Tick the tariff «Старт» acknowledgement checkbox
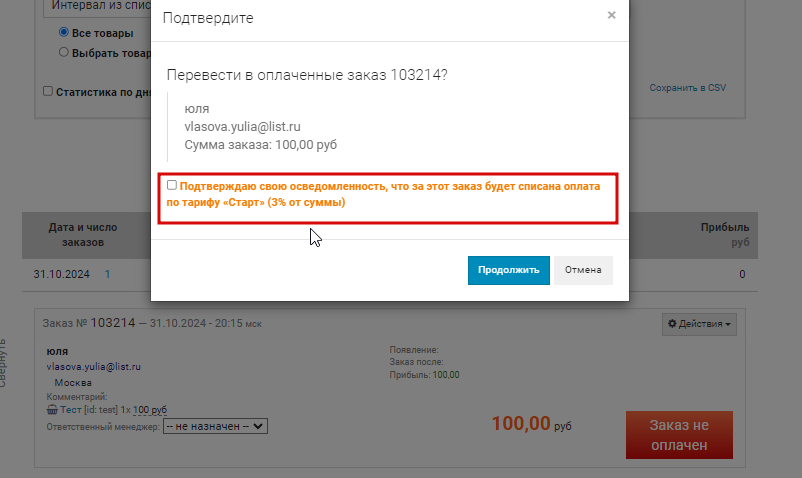 [172, 185]
